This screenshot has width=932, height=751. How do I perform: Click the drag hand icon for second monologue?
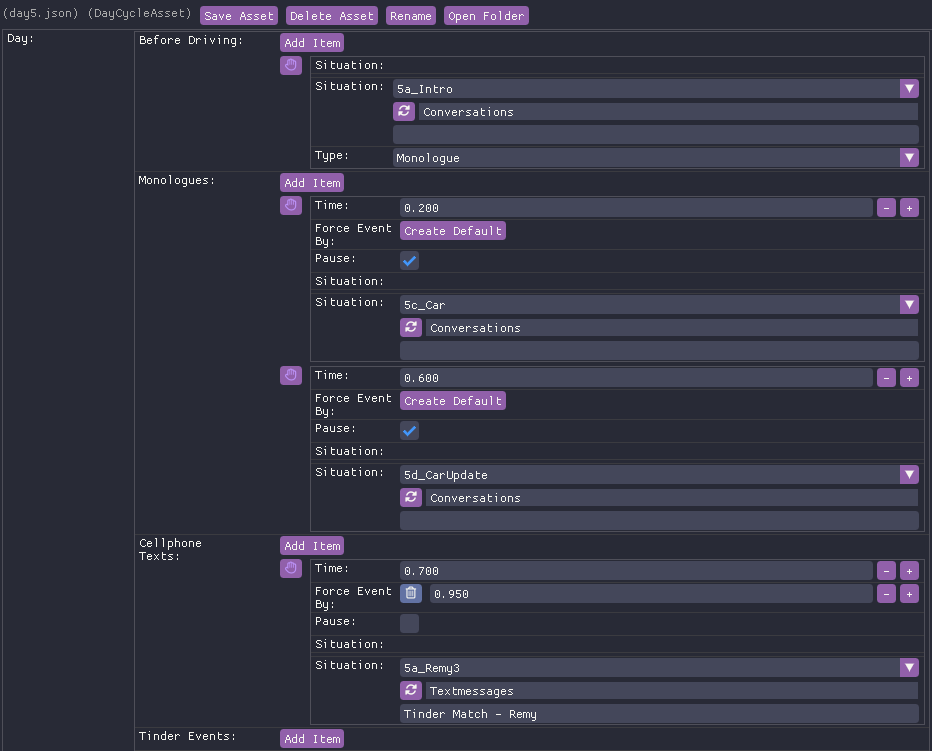click(x=290, y=376)
